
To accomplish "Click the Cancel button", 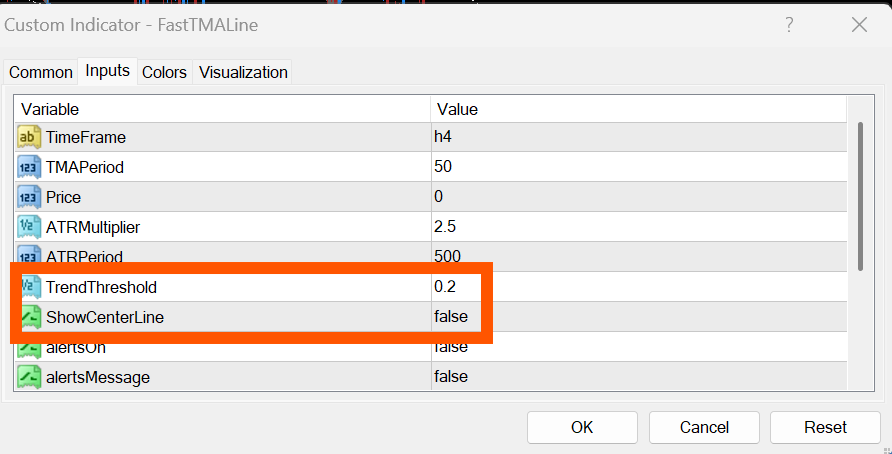I will click(x=704, y=427).
